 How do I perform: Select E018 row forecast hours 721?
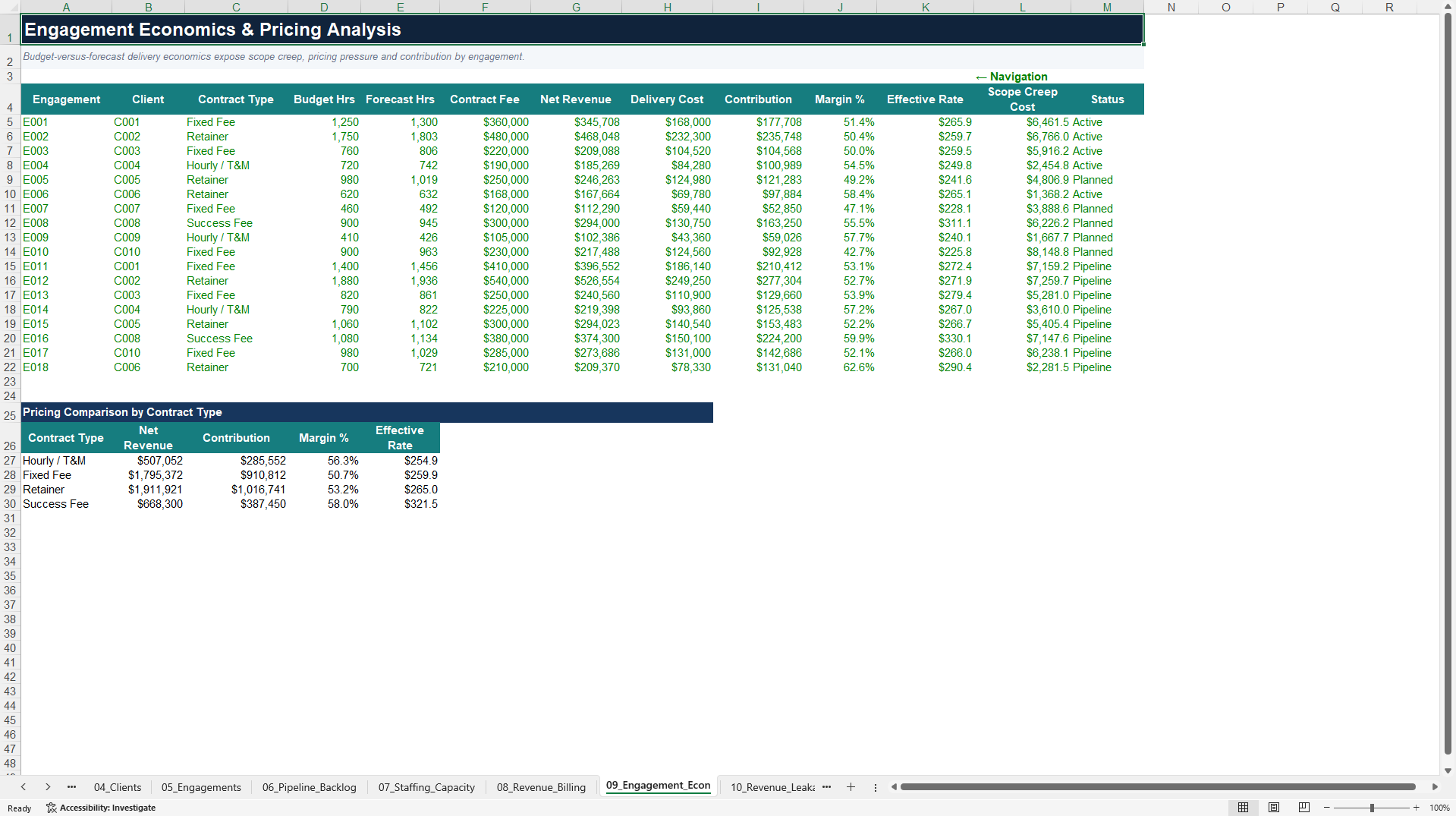[400, 367]
